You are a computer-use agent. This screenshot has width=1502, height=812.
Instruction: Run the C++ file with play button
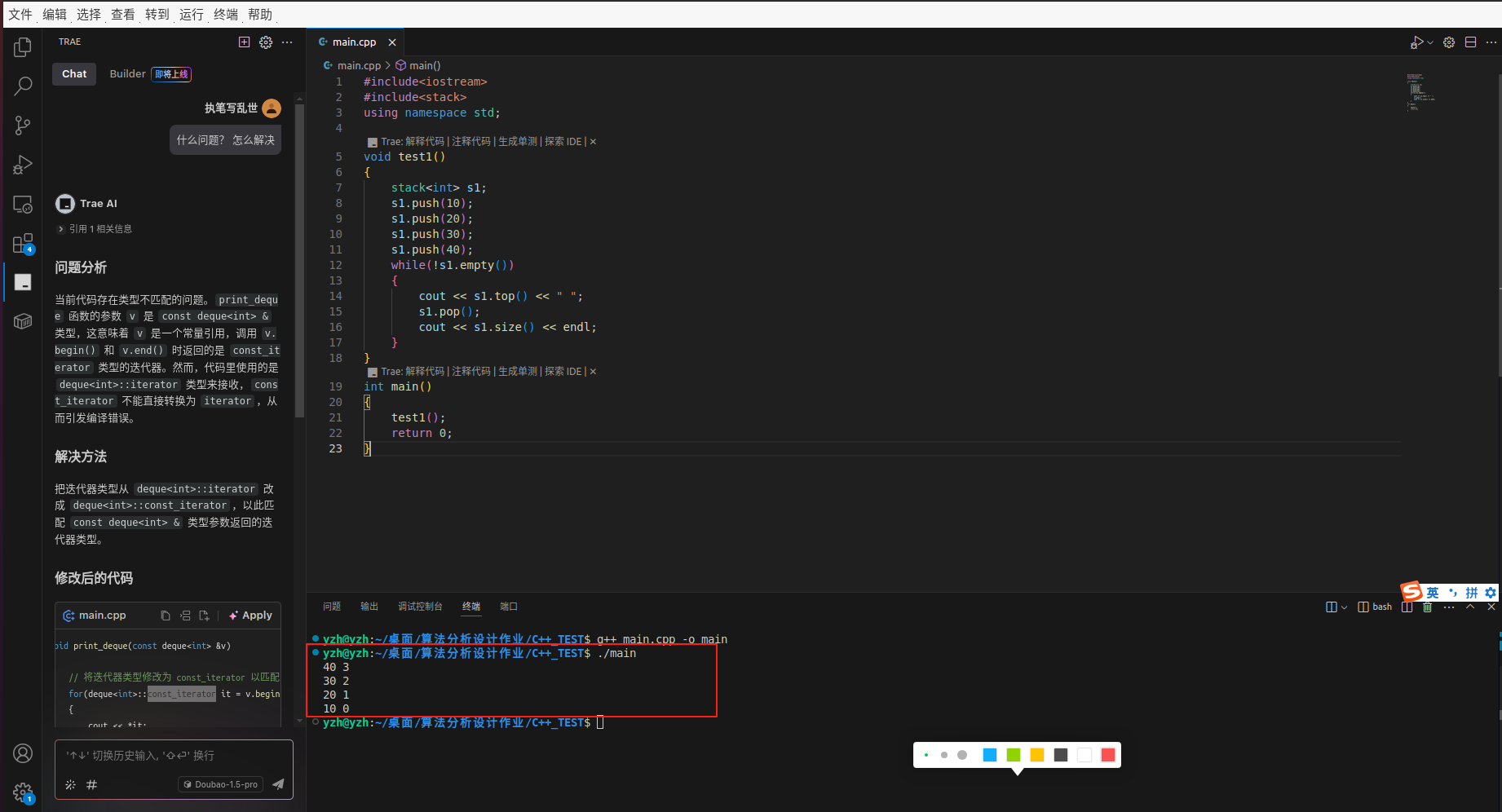[x=1417, y=42]
